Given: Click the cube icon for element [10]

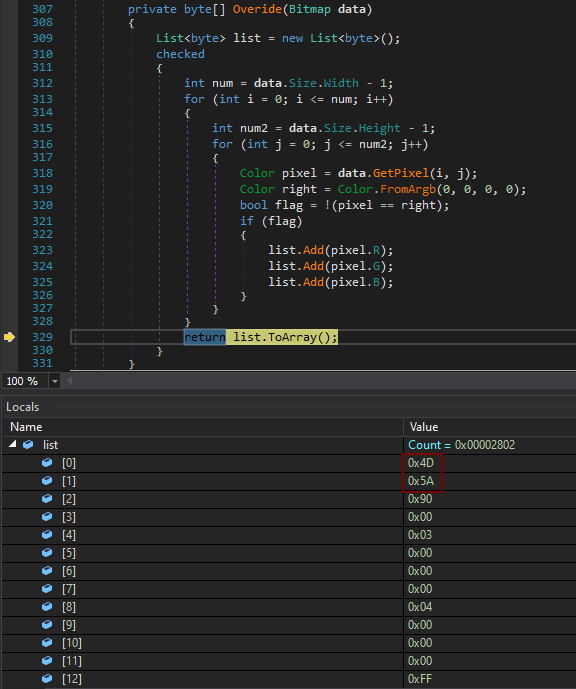Looking at the screenshot, I should 47,642.
